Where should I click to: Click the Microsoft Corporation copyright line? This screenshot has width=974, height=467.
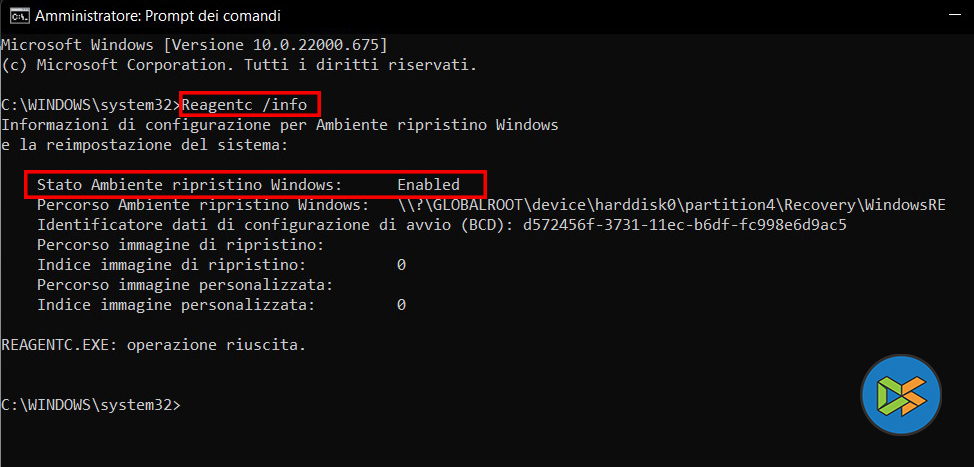click(x=239, y=65)
